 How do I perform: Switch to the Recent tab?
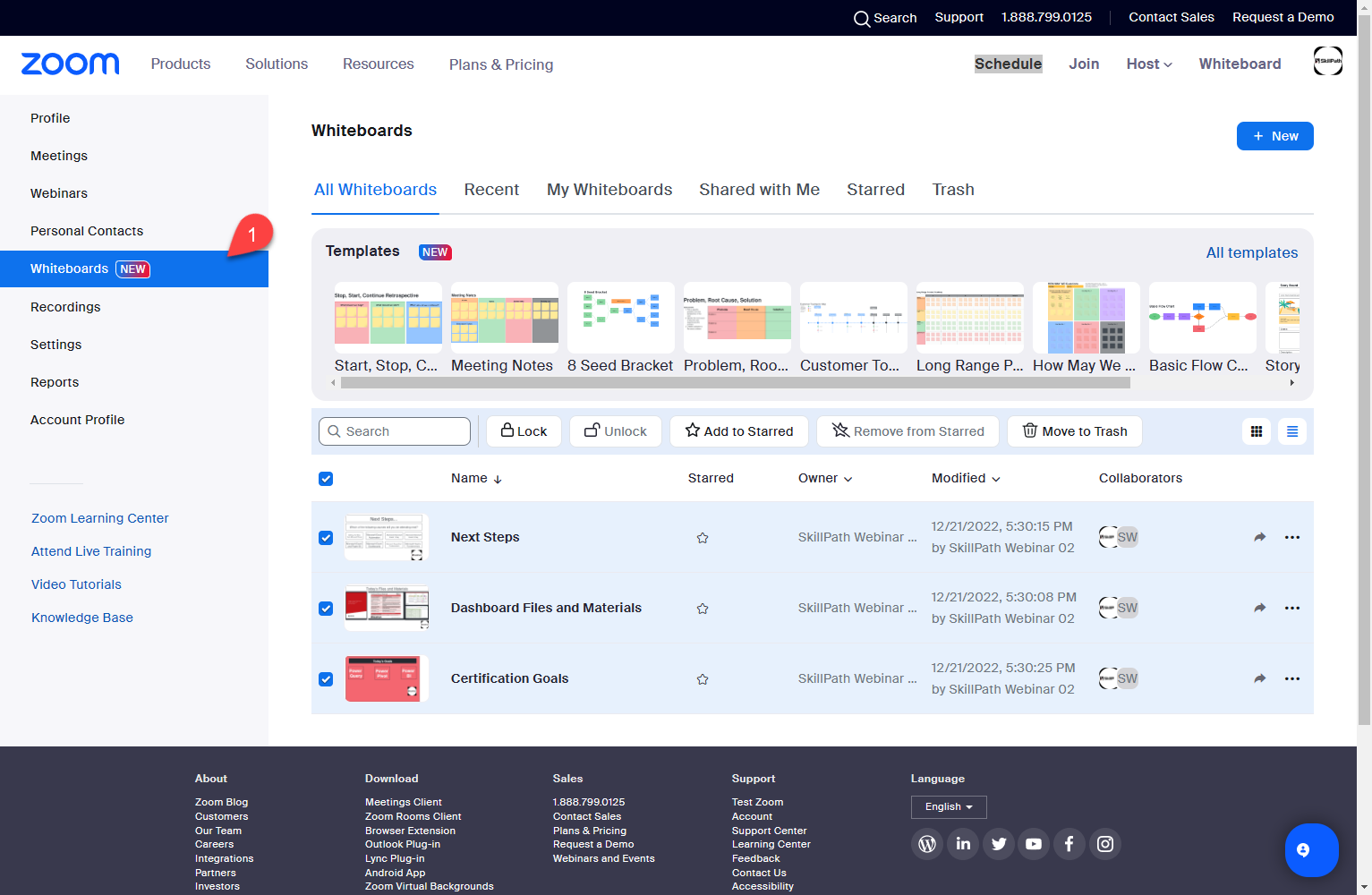[x=491, y=190]
